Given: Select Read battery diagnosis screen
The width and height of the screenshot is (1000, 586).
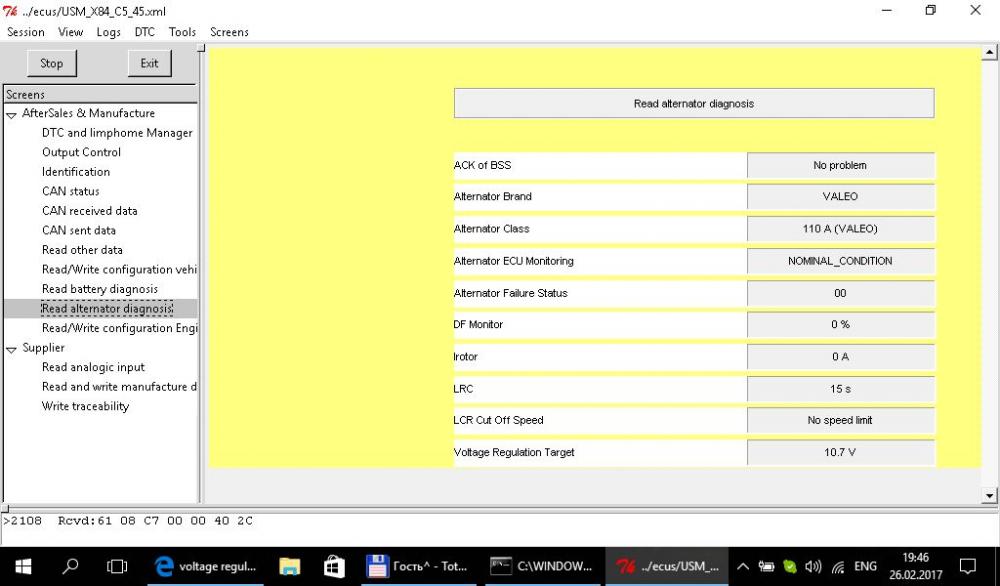Looking at the screenshot, I should pyautogui.click(x=100, y=289).
